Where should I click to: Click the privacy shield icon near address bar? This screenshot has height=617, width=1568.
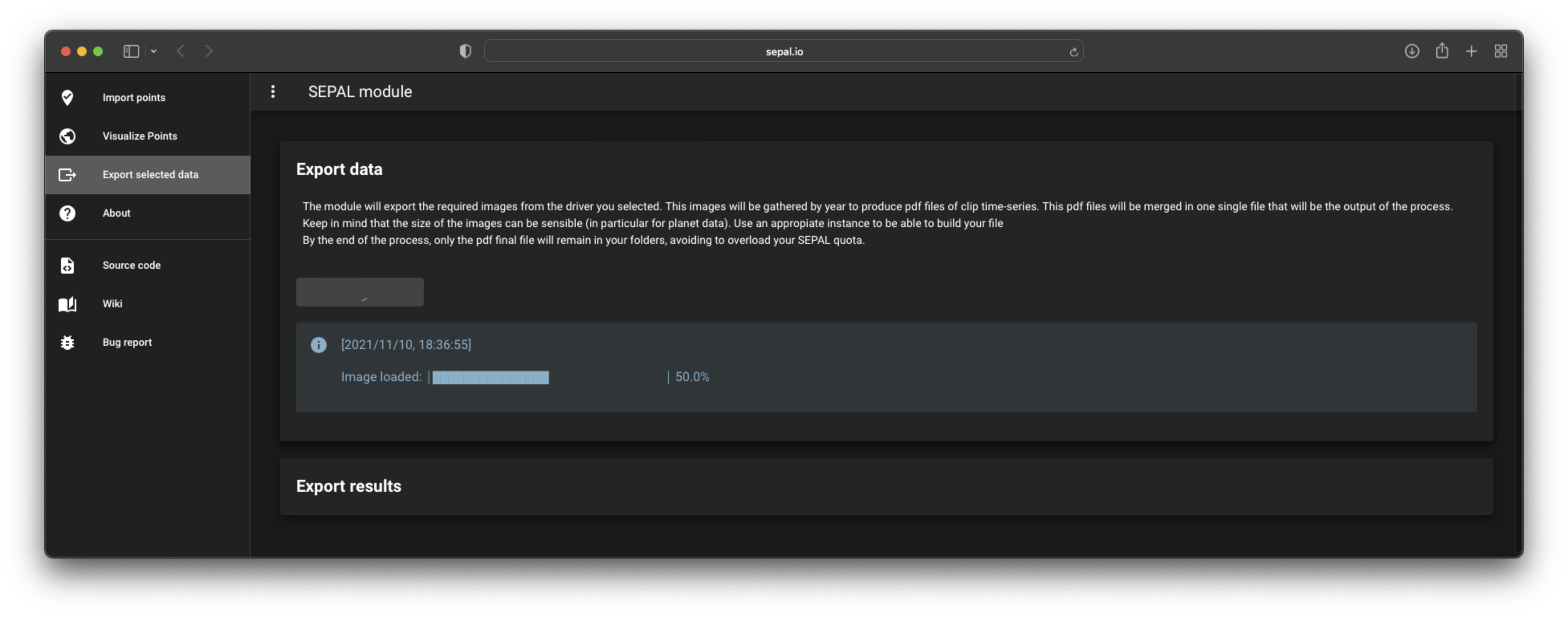pos(465,51)
